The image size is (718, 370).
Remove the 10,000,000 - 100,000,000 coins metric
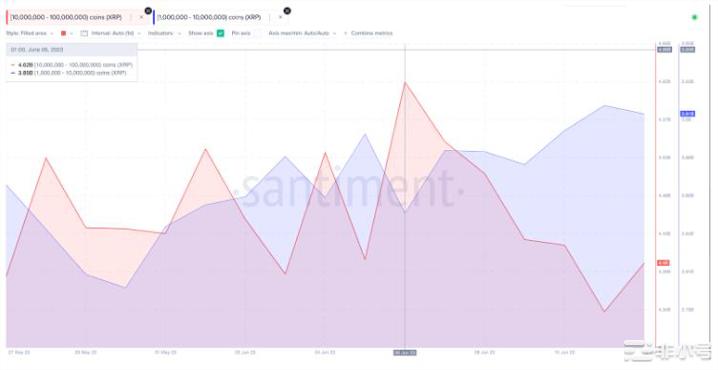(141, 17)
